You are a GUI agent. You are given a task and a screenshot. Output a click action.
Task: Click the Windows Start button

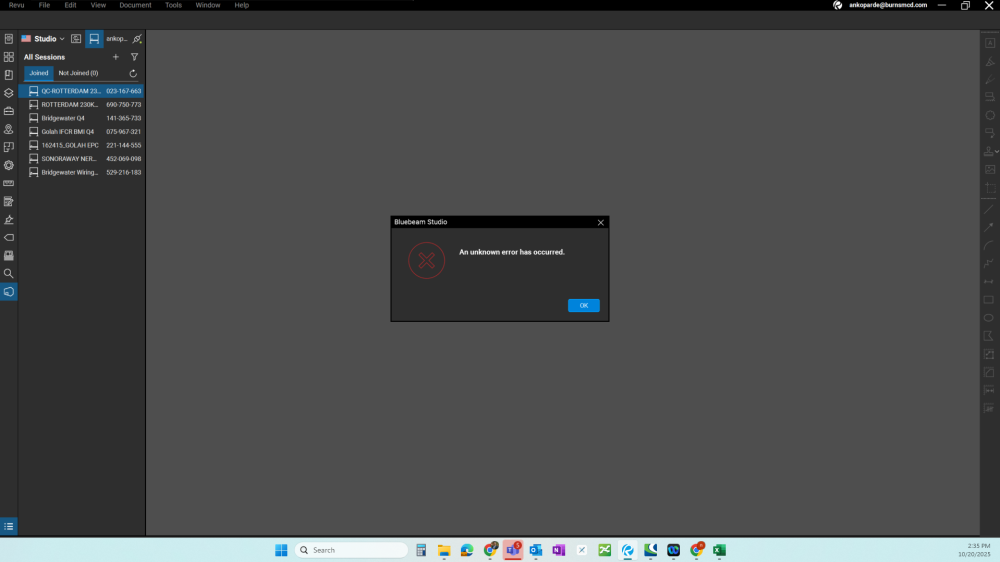[281, 550]
